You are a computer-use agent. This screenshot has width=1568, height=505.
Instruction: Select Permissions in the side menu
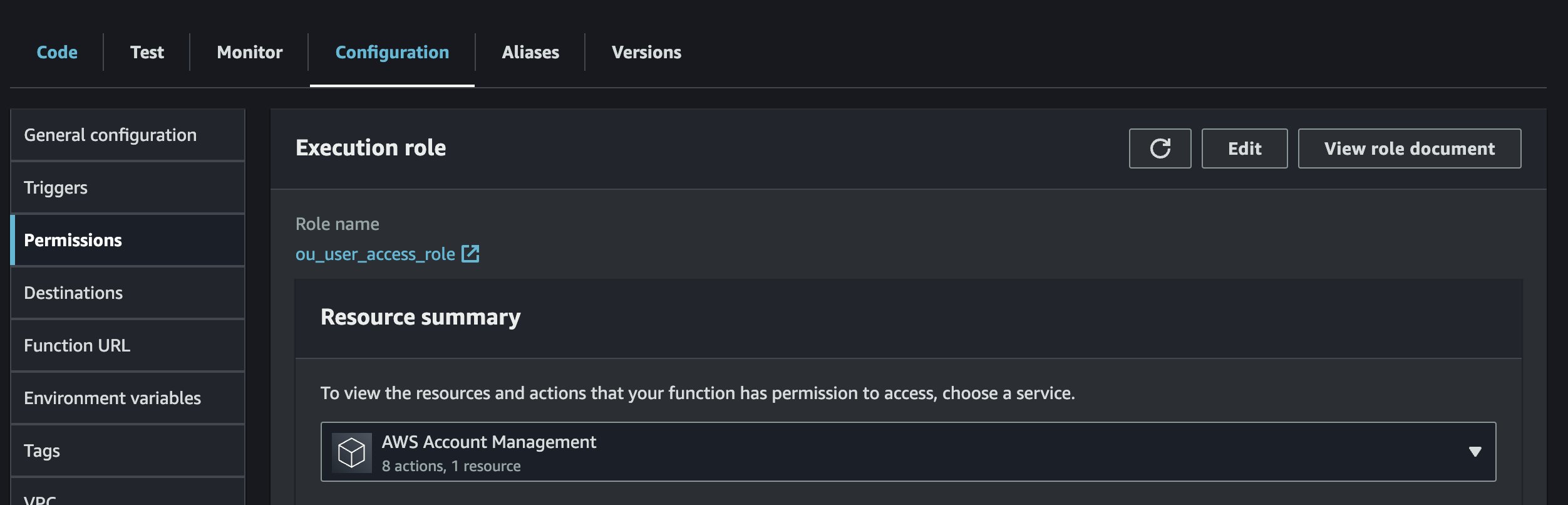click(128, 240)
